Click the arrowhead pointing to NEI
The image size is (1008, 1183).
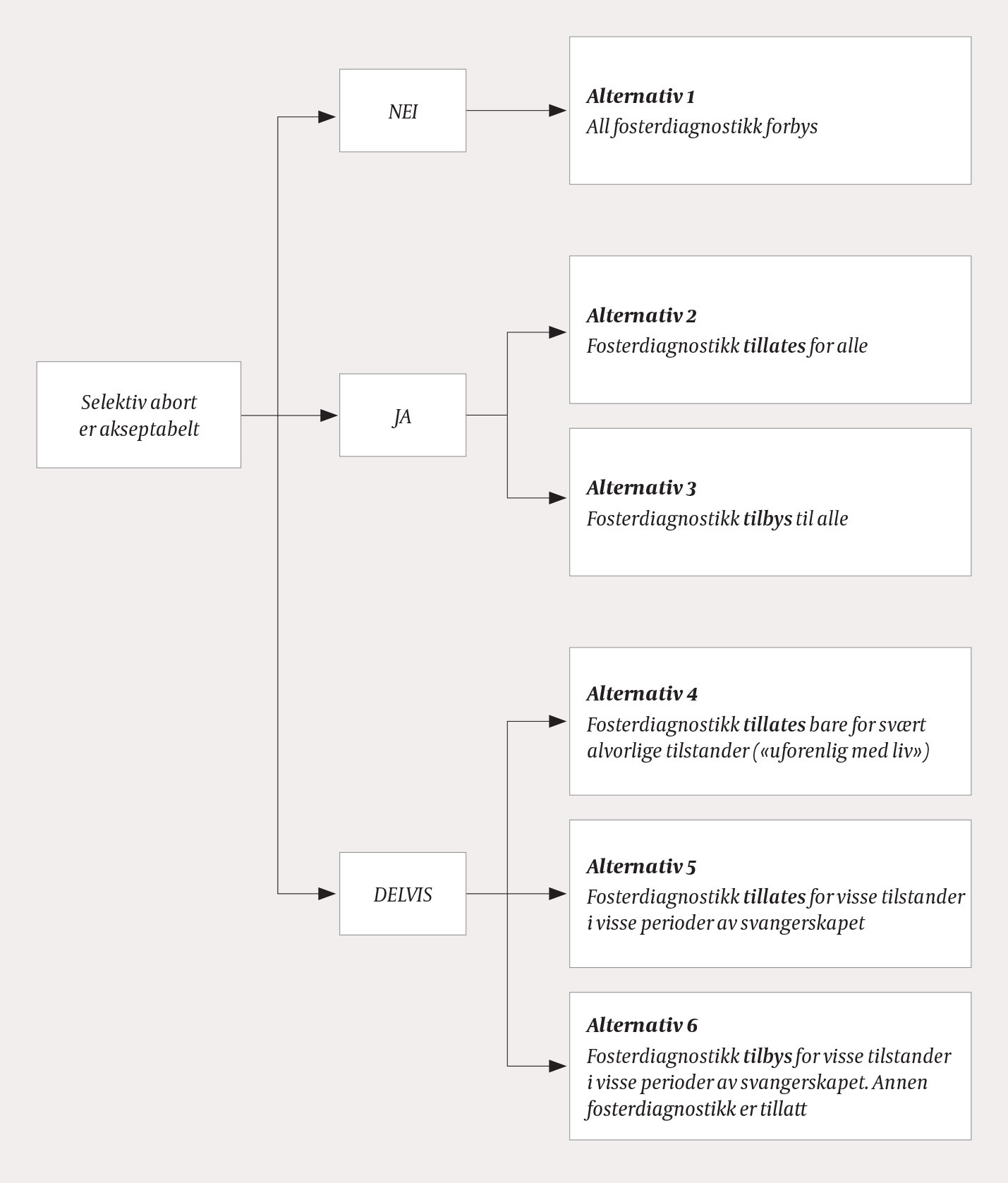(x=327, y=117)
